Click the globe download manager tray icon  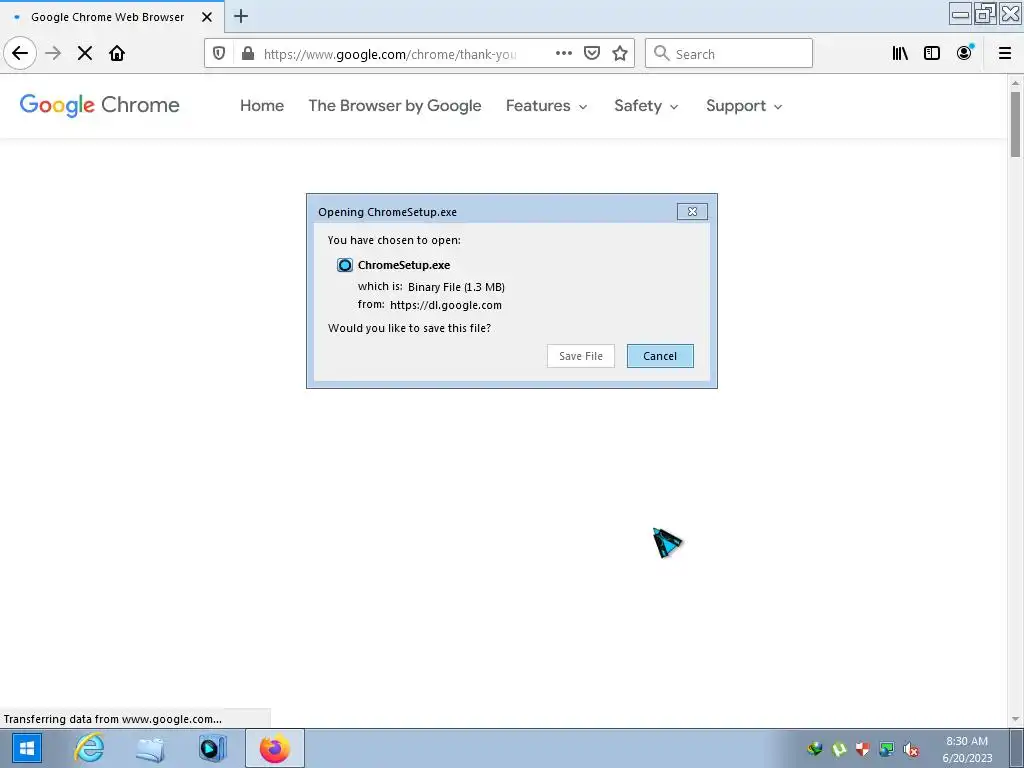pos(814,749)
